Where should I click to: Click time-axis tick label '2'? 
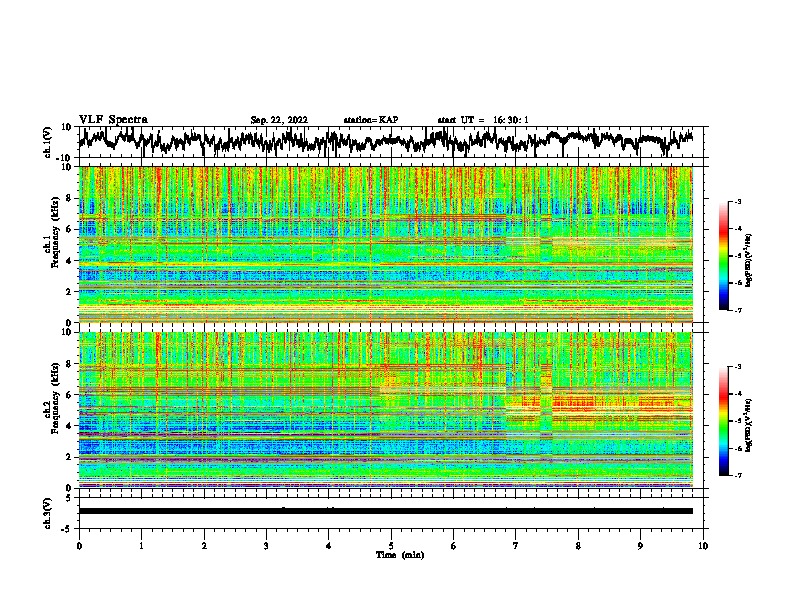pos(204,546)
